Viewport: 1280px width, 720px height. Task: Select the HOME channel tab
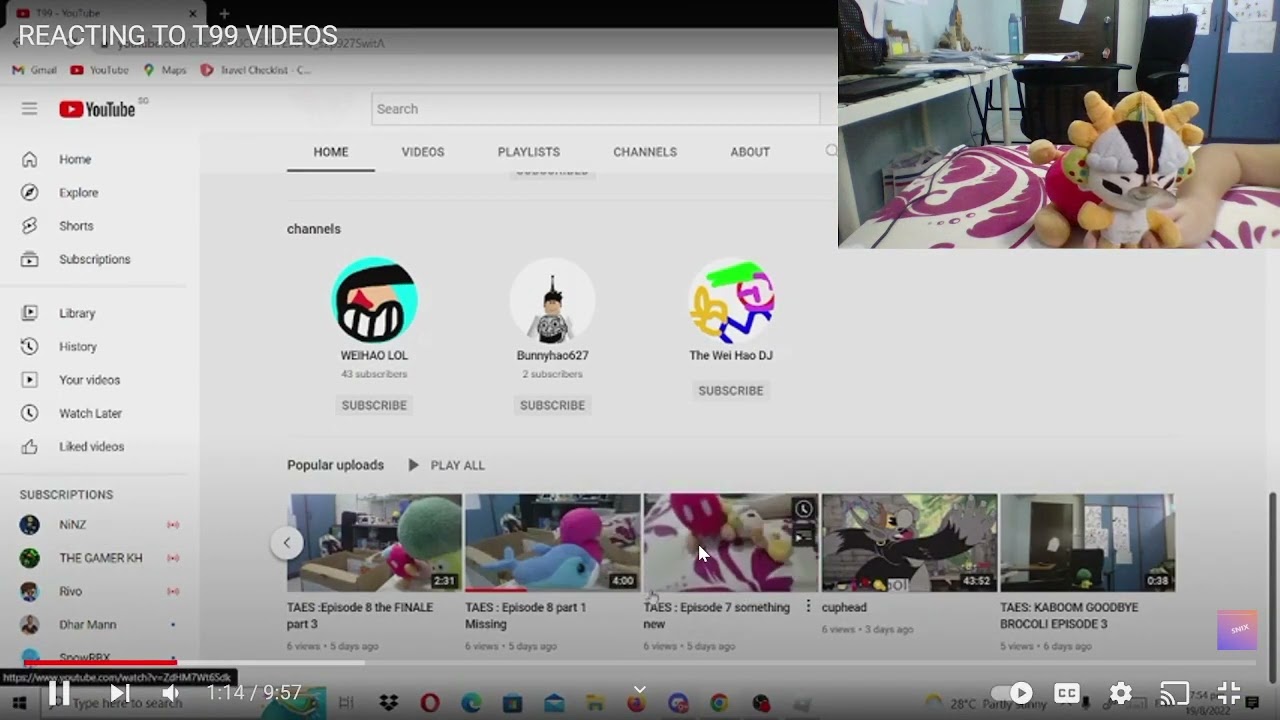pos(331,152)
